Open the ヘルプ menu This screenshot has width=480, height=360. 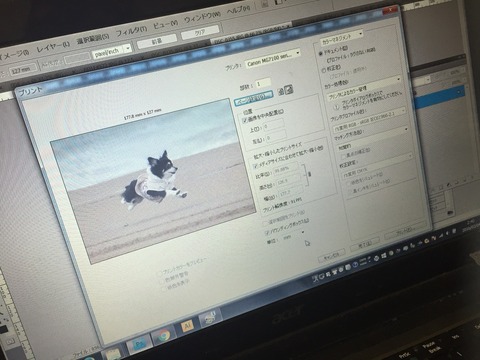(239, 9)
